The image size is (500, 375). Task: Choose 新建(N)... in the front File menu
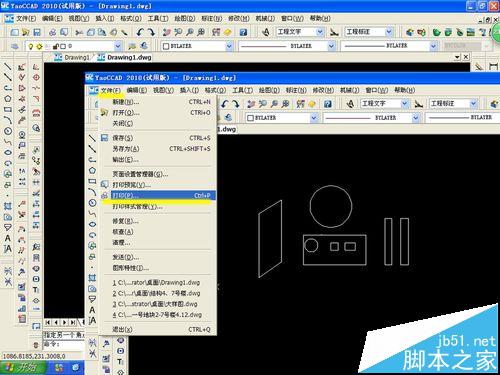tap(158, 102)
